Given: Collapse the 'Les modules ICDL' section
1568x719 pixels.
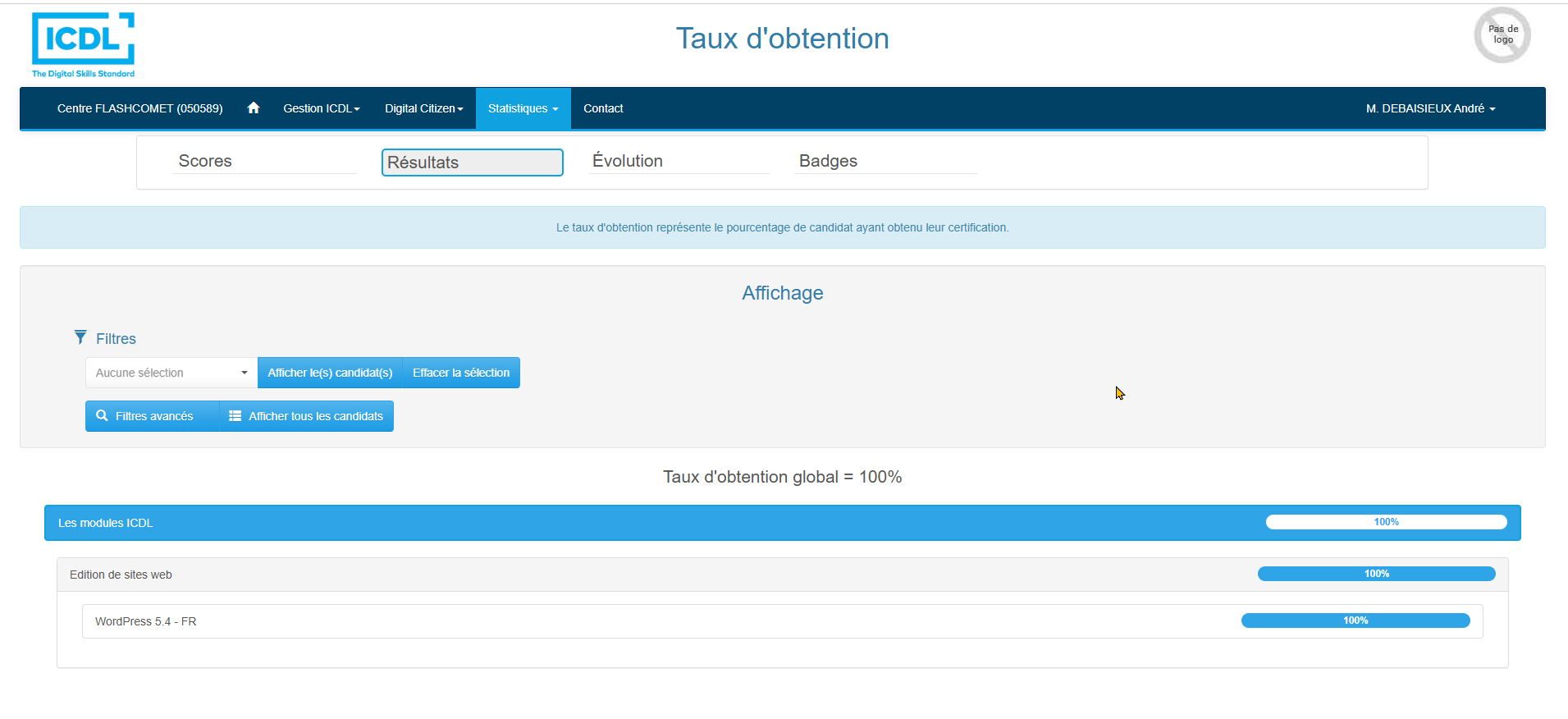Looking at the screenshot, I should pos(783,523).
